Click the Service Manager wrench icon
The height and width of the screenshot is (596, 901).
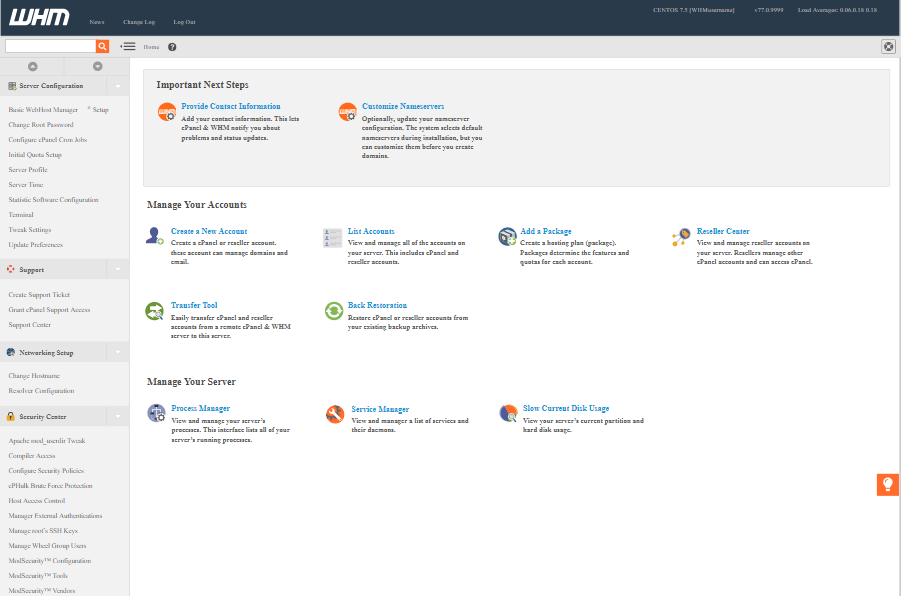point(334,413)
